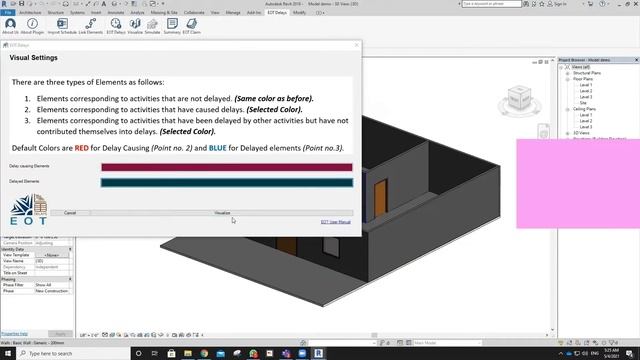This screenshot has width=640, height=360.
Task: Open Level 3 under Ceiling Plans
Action: pyautogui.click(x=585, y=127)
